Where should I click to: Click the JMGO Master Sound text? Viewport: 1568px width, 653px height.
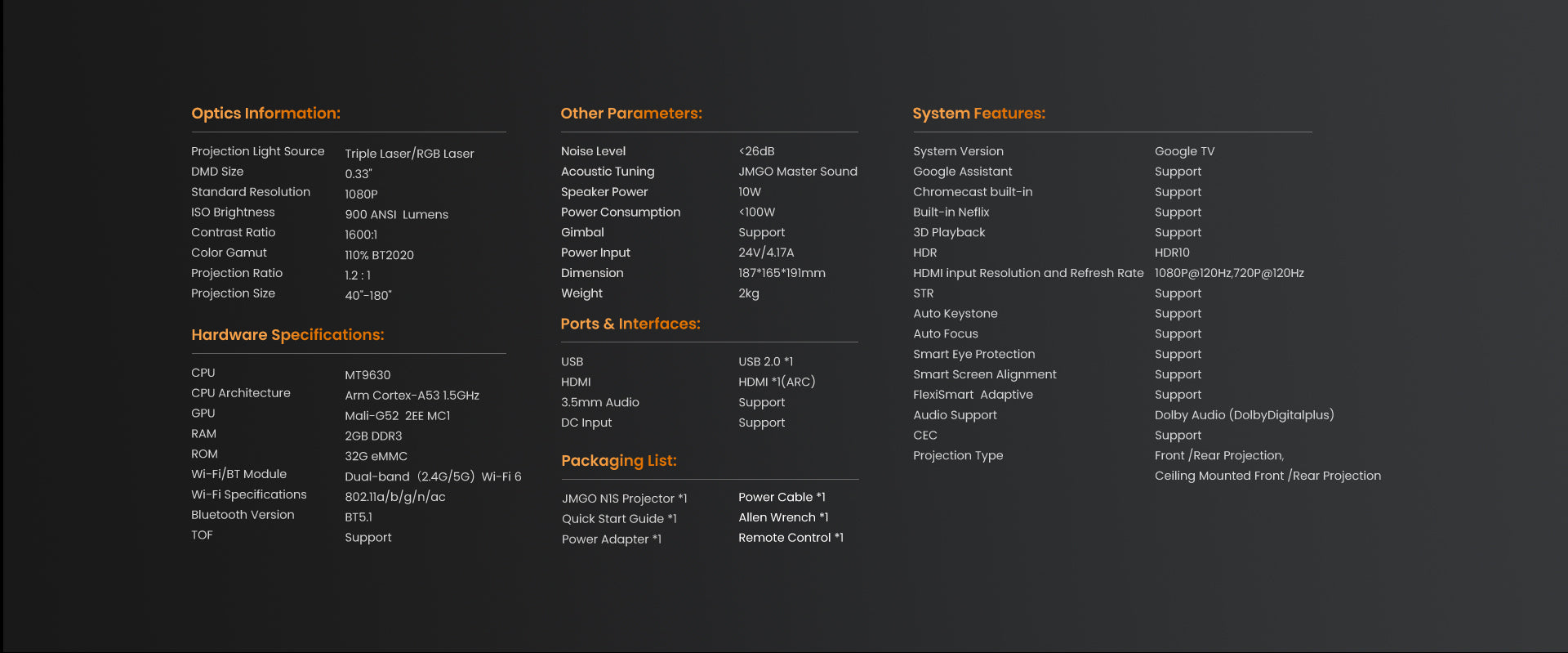click(797, 172)
